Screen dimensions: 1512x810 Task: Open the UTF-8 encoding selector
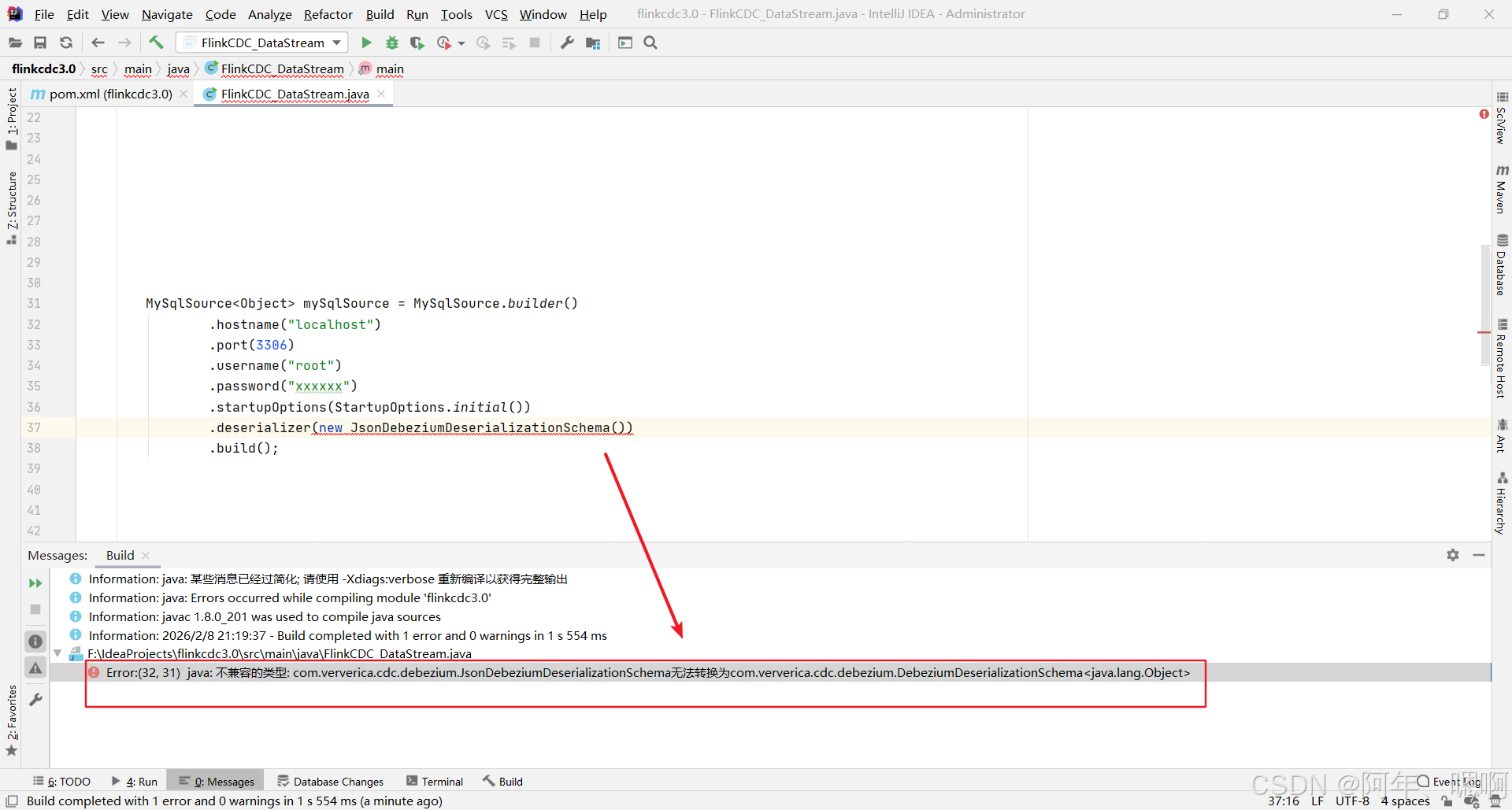coord(1352,801)
